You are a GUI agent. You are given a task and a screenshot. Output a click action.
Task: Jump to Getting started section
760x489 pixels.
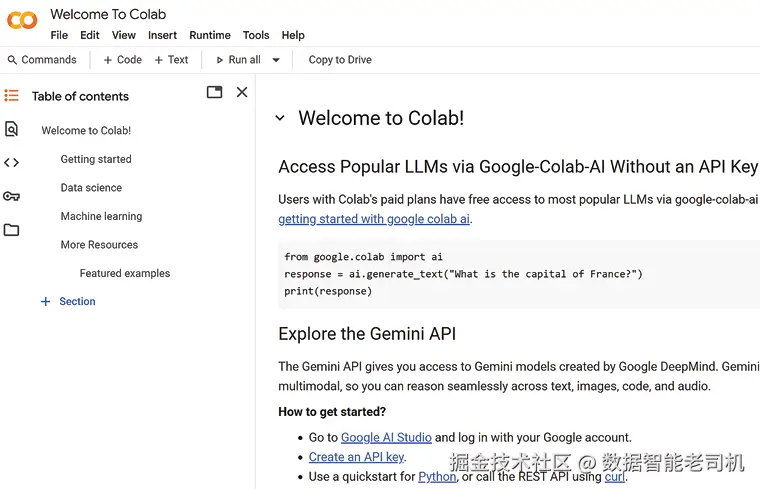(x=96, y=159)
